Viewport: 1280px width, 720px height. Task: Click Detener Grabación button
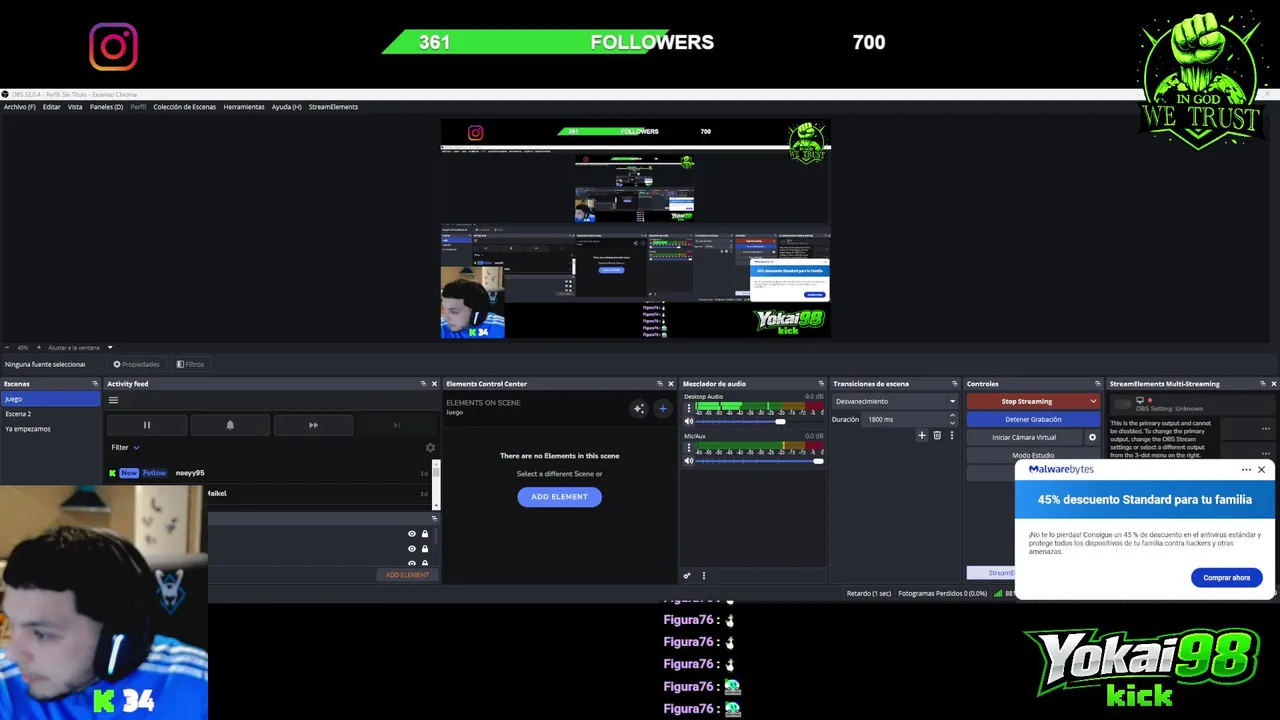[x=1033, y=420]
